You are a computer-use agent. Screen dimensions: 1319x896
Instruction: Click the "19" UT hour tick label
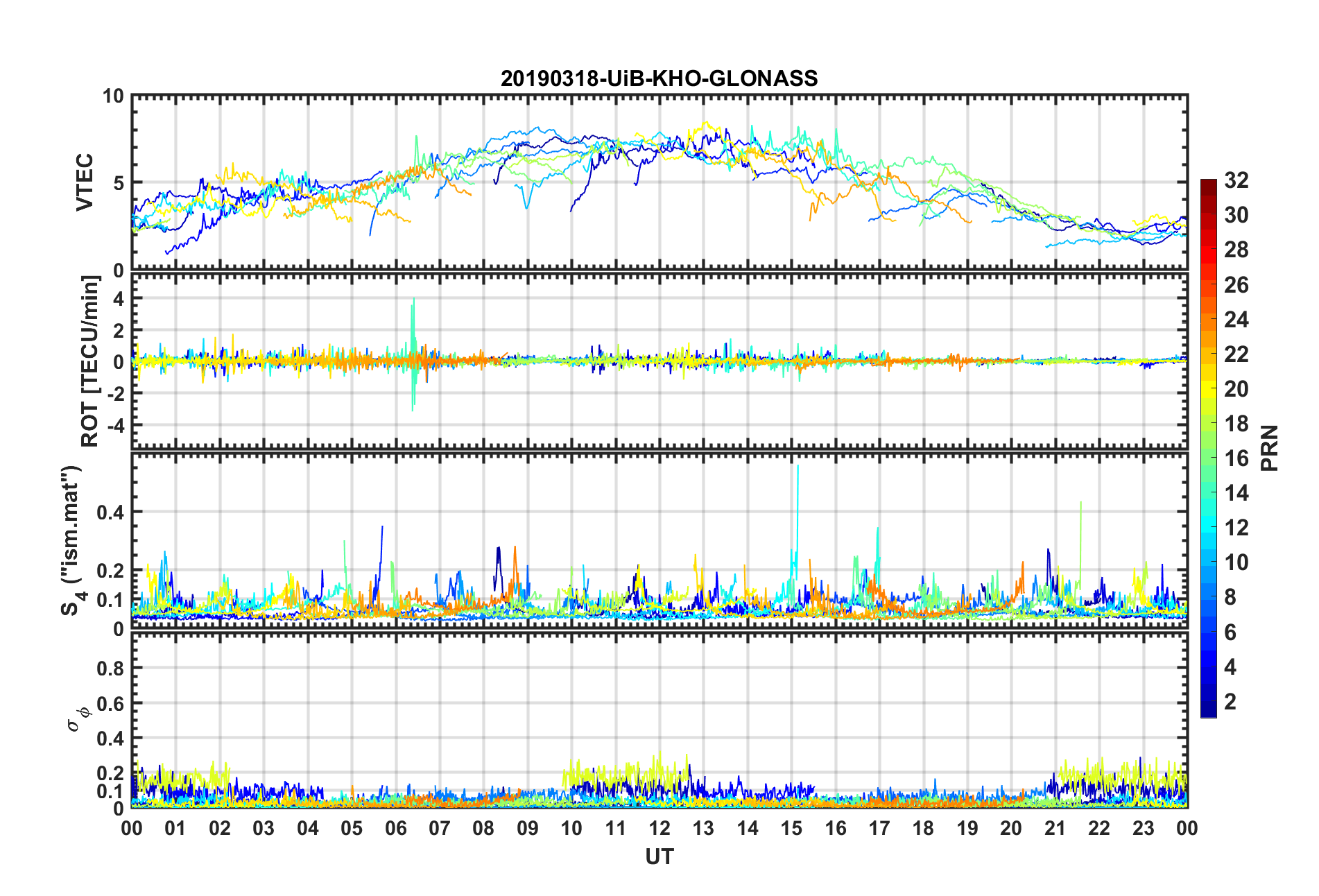click(x=967, y=828)
